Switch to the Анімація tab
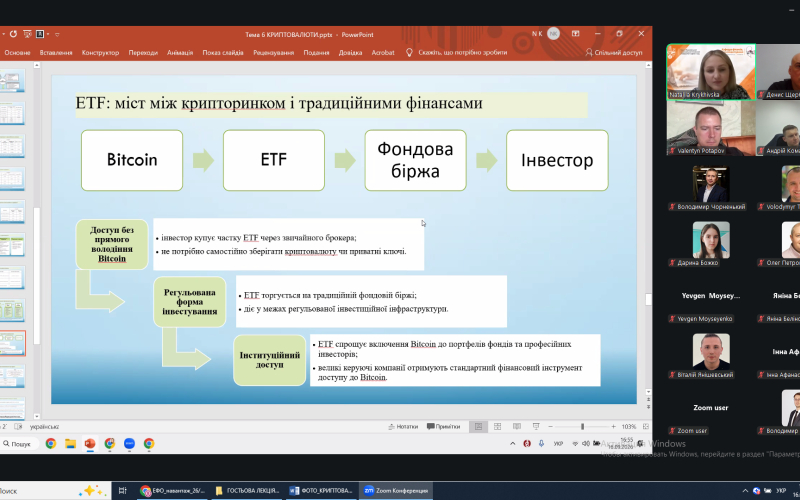The width and height of the screenshot is (800, 500). [x=180, y=53]
